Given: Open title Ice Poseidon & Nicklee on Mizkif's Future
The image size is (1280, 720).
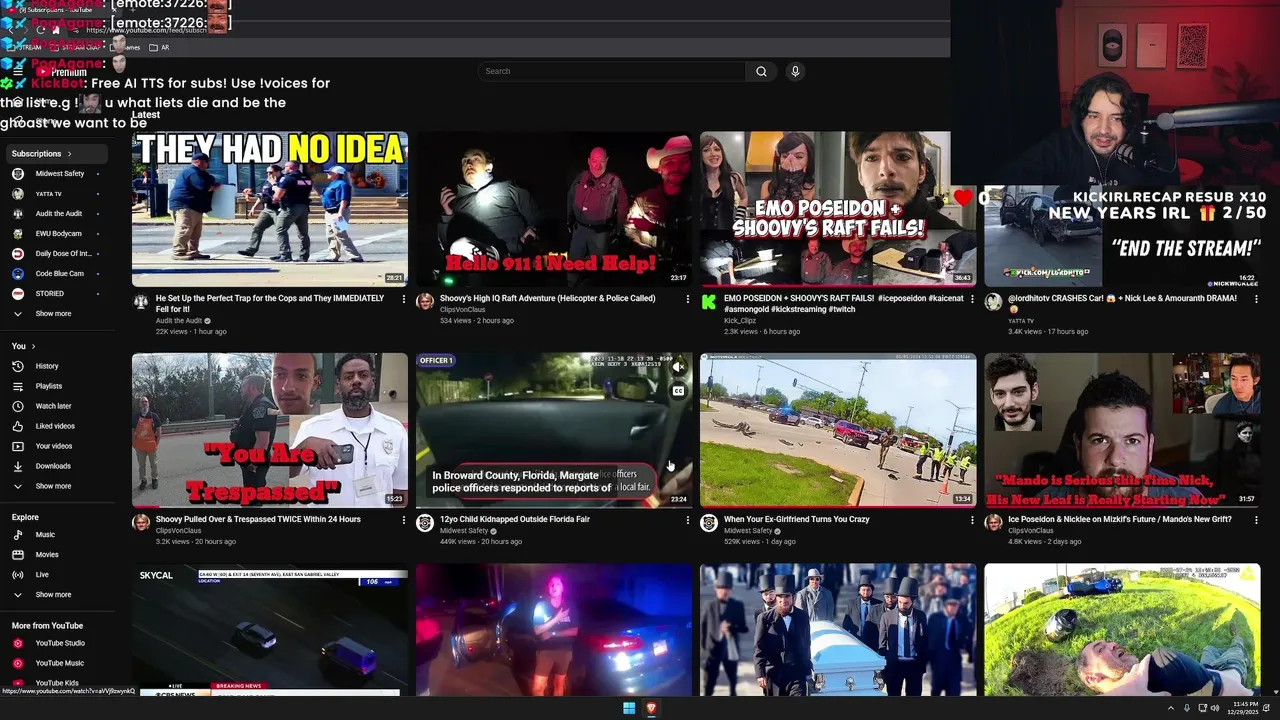Looking at the screenshot, I should (1119, 520).
